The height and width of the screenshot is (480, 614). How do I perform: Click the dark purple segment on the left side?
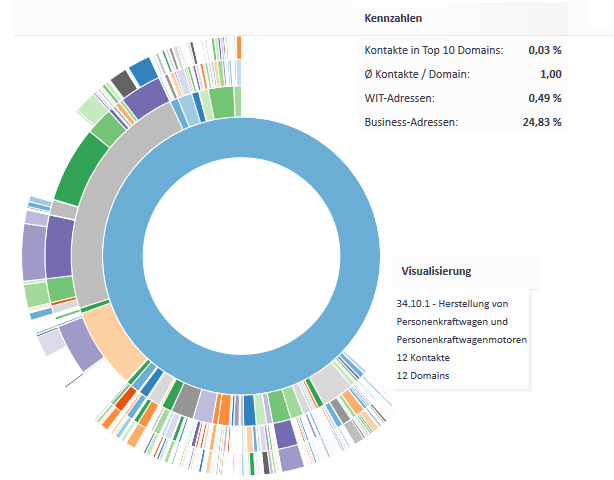pos(59,245)
